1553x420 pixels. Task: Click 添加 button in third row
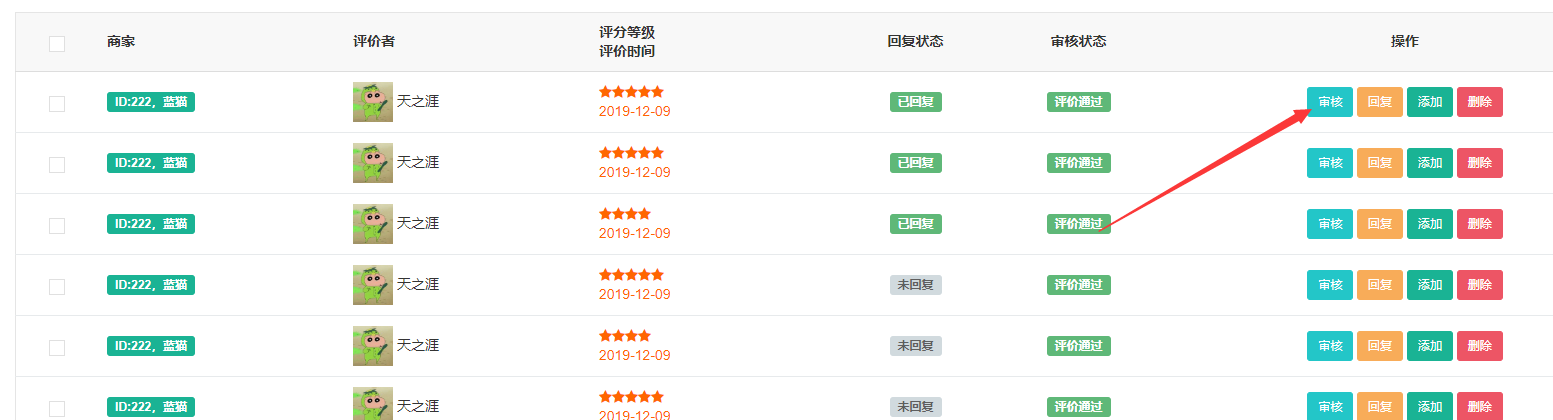pos(1430,224)
